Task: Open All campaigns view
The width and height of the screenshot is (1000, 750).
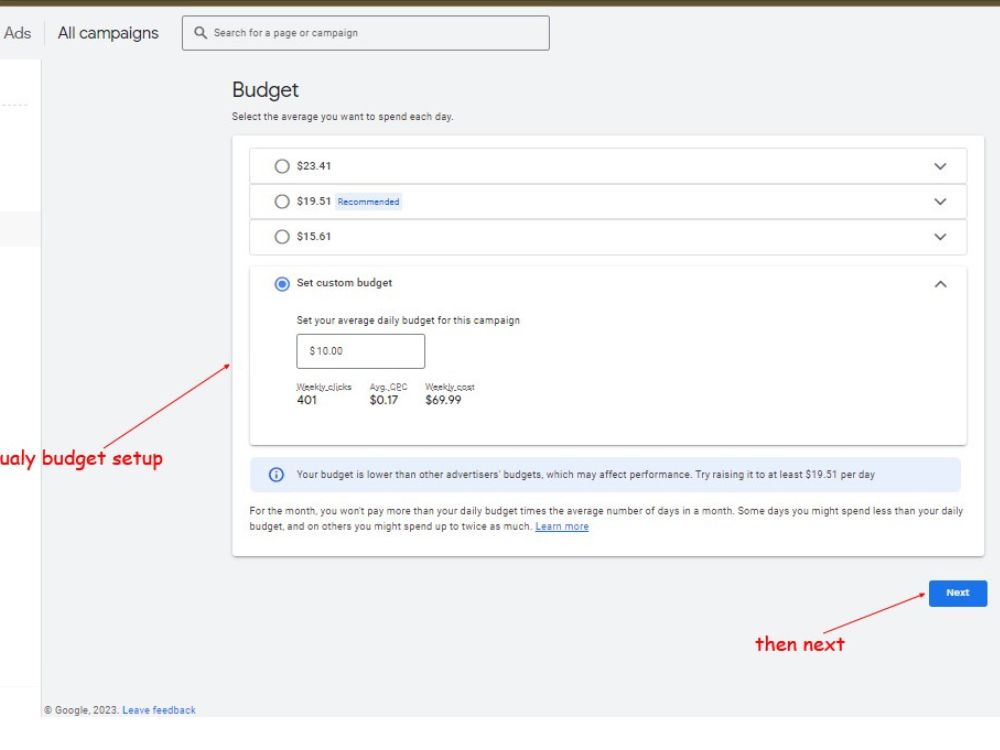Action: (x=108, y=33)
